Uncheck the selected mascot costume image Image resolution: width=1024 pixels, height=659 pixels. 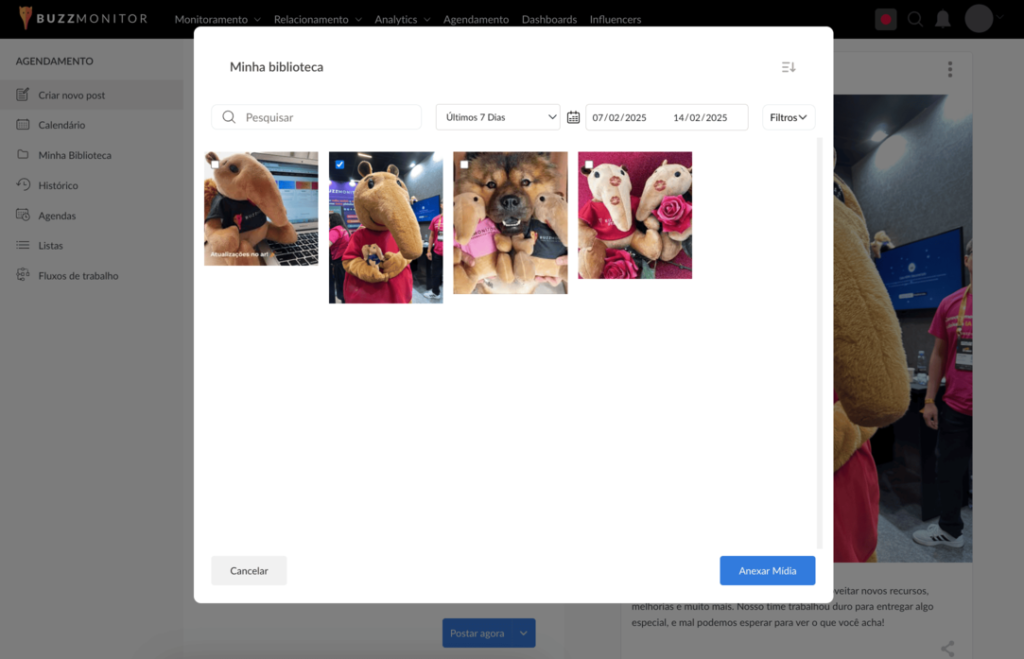pos(340,164)
